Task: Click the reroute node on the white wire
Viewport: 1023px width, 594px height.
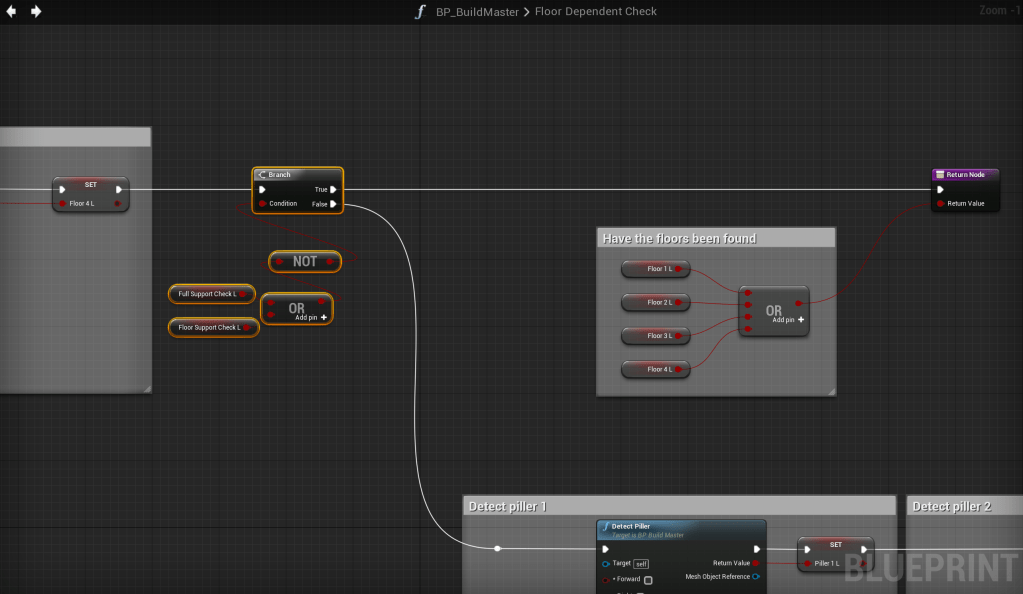Action: pos(497,548)
